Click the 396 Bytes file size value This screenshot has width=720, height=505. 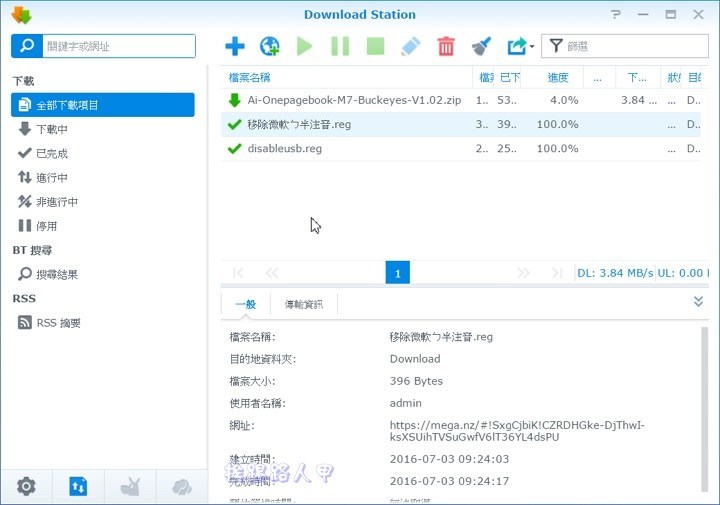coord(416,381)
